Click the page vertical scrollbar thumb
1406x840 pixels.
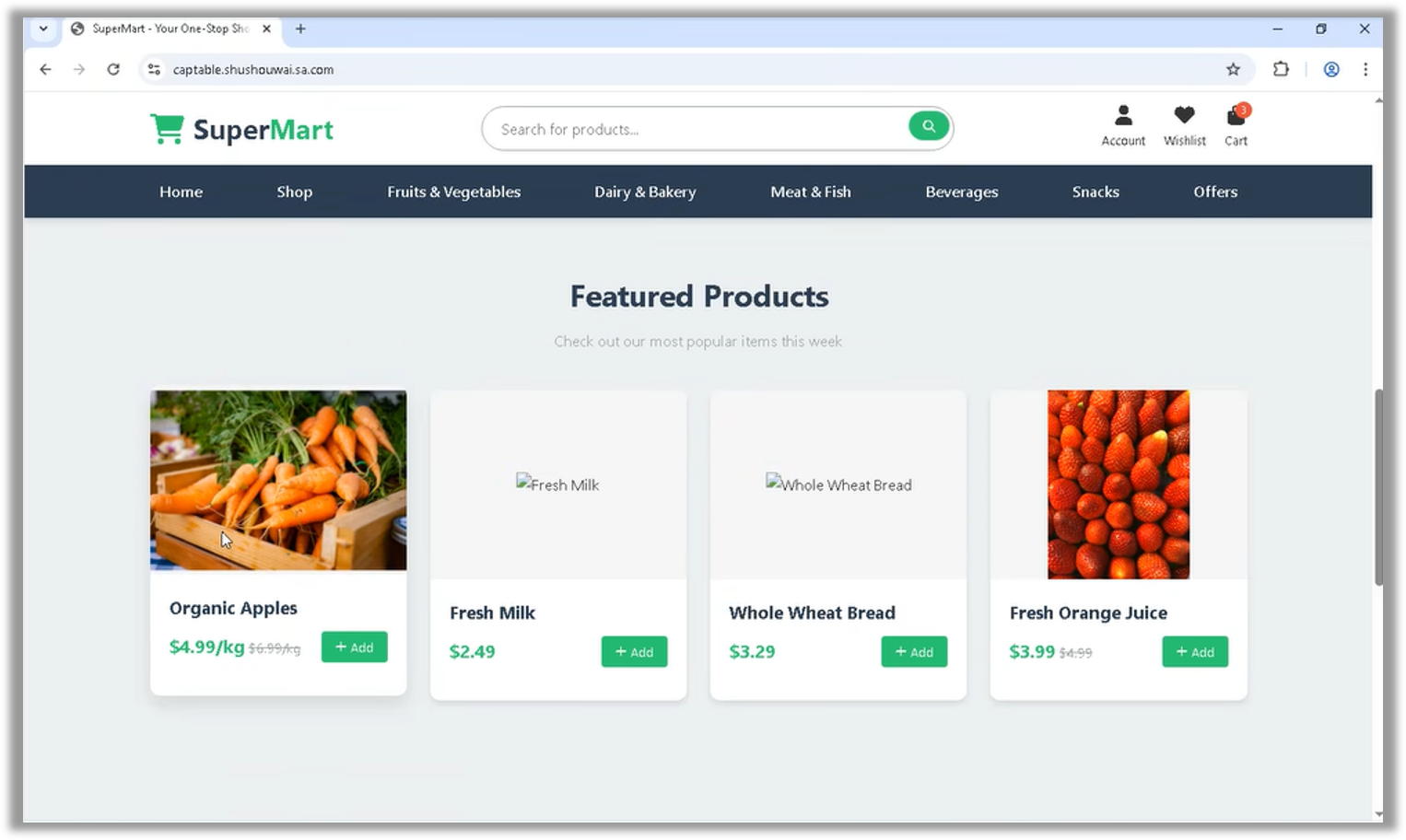coord(1378,487)
